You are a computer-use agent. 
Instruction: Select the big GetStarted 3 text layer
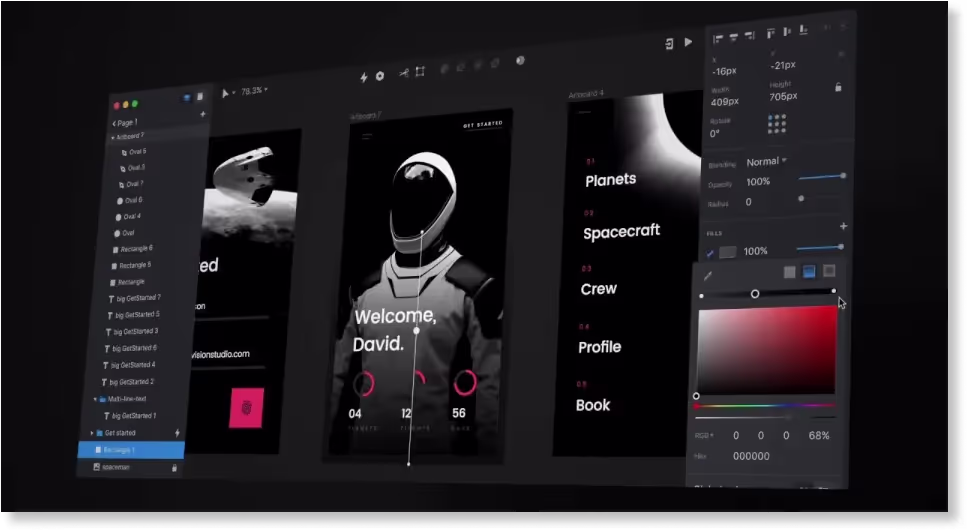[132, 332]
